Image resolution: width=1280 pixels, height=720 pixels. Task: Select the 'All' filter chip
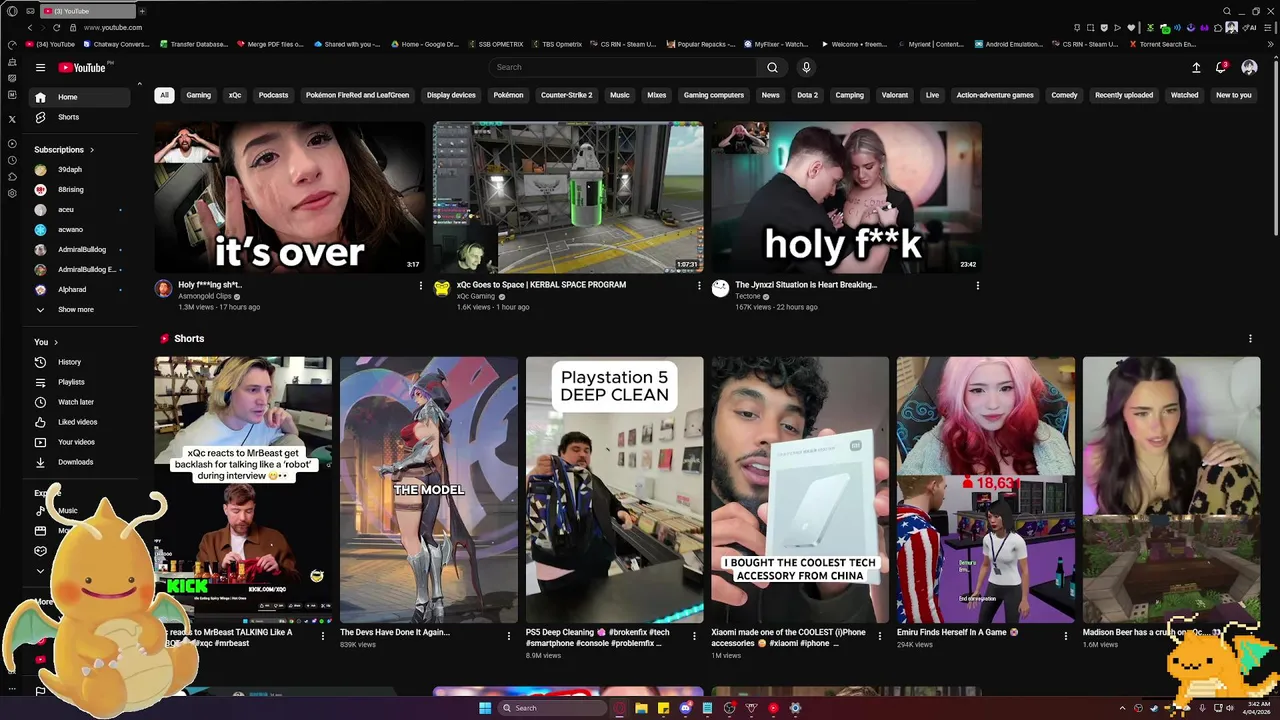point(164,95)
